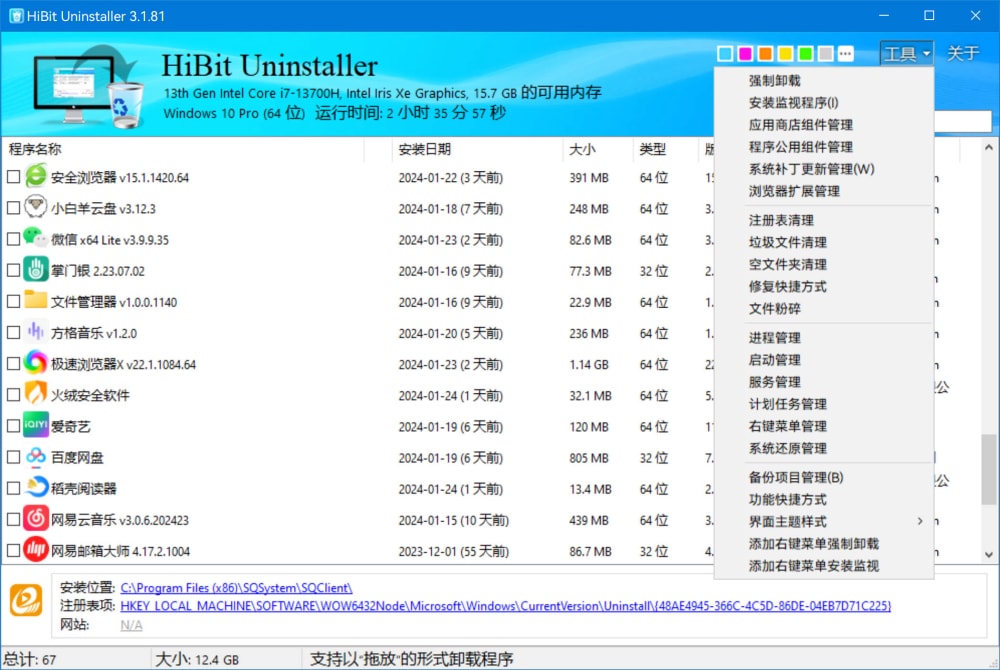Image resolution: width=1000 pixels, height=670 pixels.
Task: Open the install location path link
Action: click(236, 588)
